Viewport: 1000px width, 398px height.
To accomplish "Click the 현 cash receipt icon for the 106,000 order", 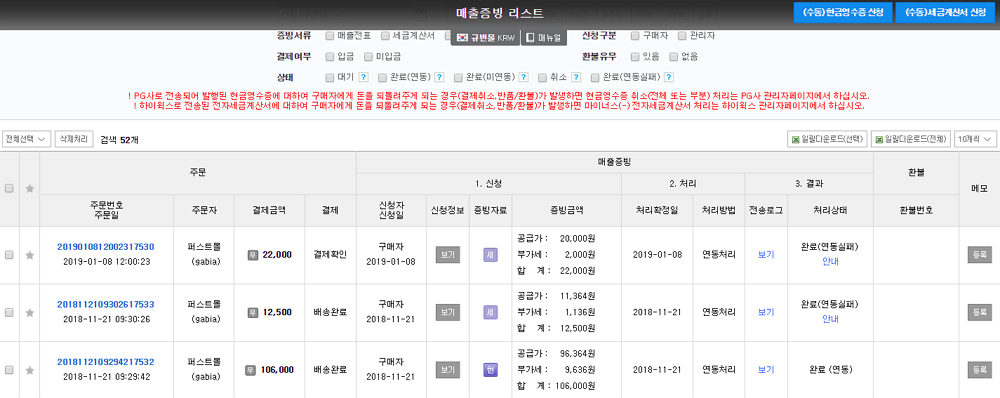I will (490, 370).
